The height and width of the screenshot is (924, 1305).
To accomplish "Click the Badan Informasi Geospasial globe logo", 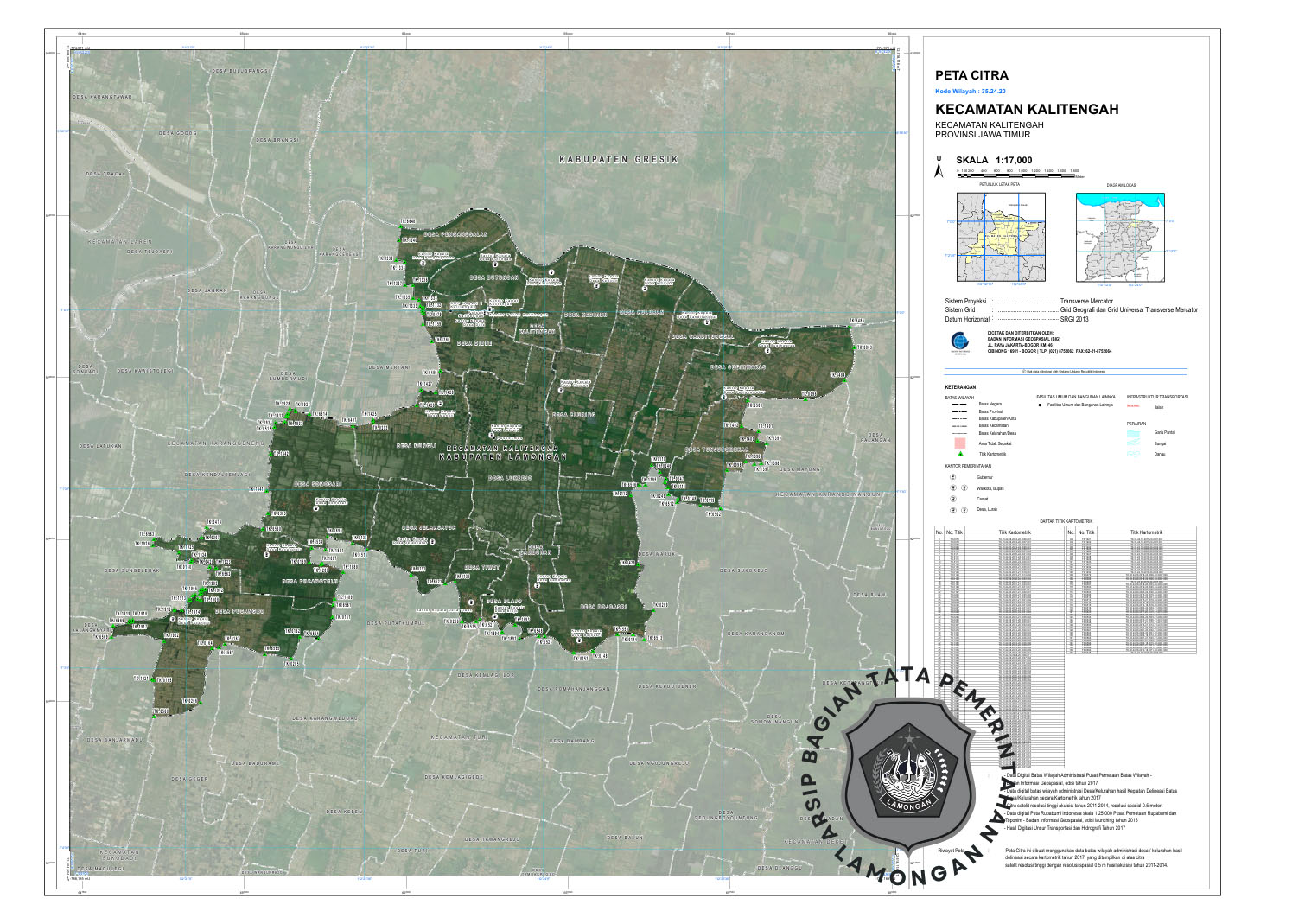I will [x=960, y=340].
